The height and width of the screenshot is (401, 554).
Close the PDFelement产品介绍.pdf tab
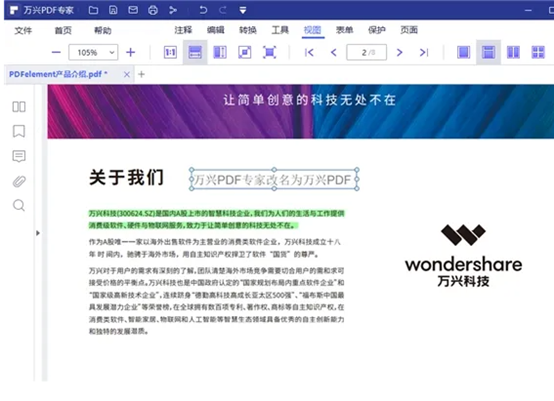(127, 75)
